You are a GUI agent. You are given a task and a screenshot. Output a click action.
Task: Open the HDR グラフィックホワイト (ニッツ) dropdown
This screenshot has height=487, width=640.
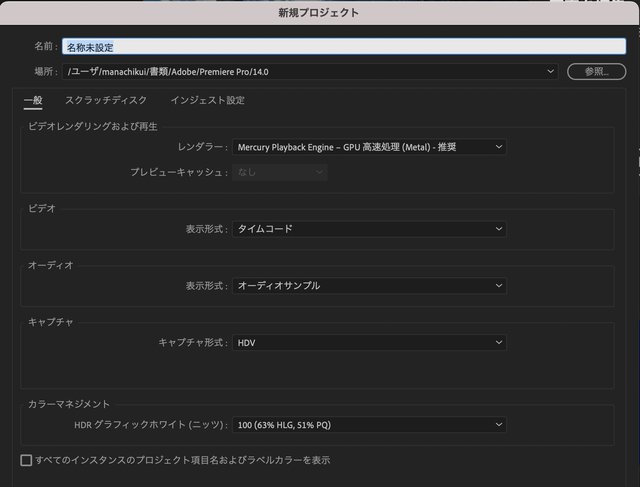click(369, 425)
